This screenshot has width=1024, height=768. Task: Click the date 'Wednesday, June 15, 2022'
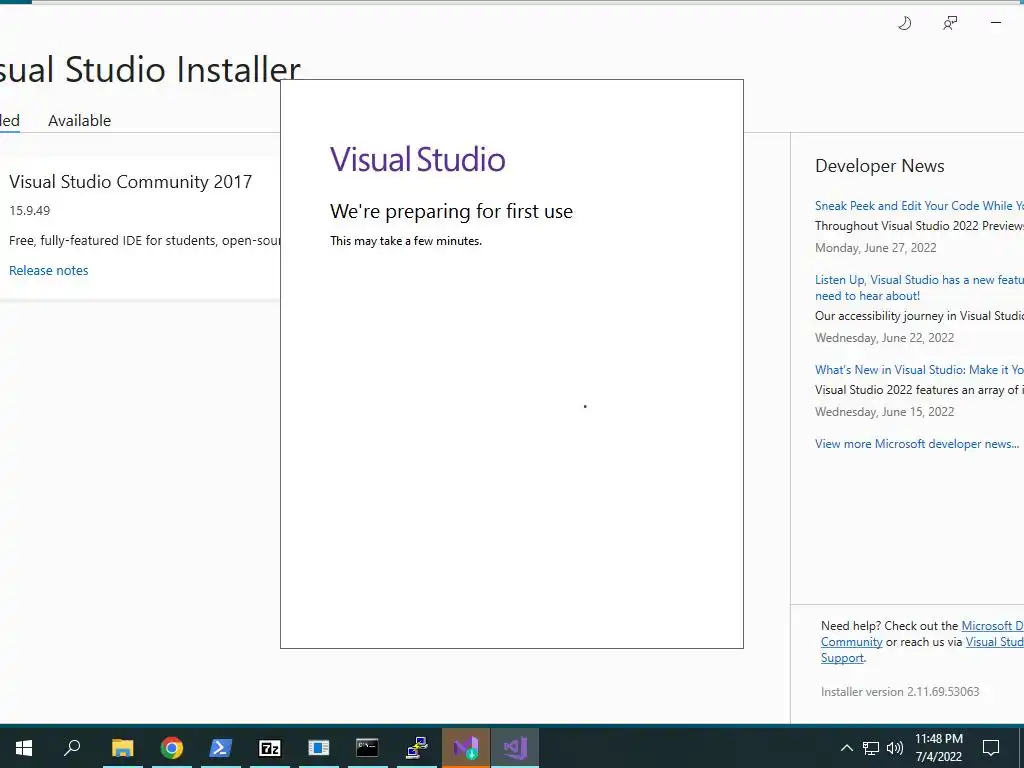tap(885, 411)
